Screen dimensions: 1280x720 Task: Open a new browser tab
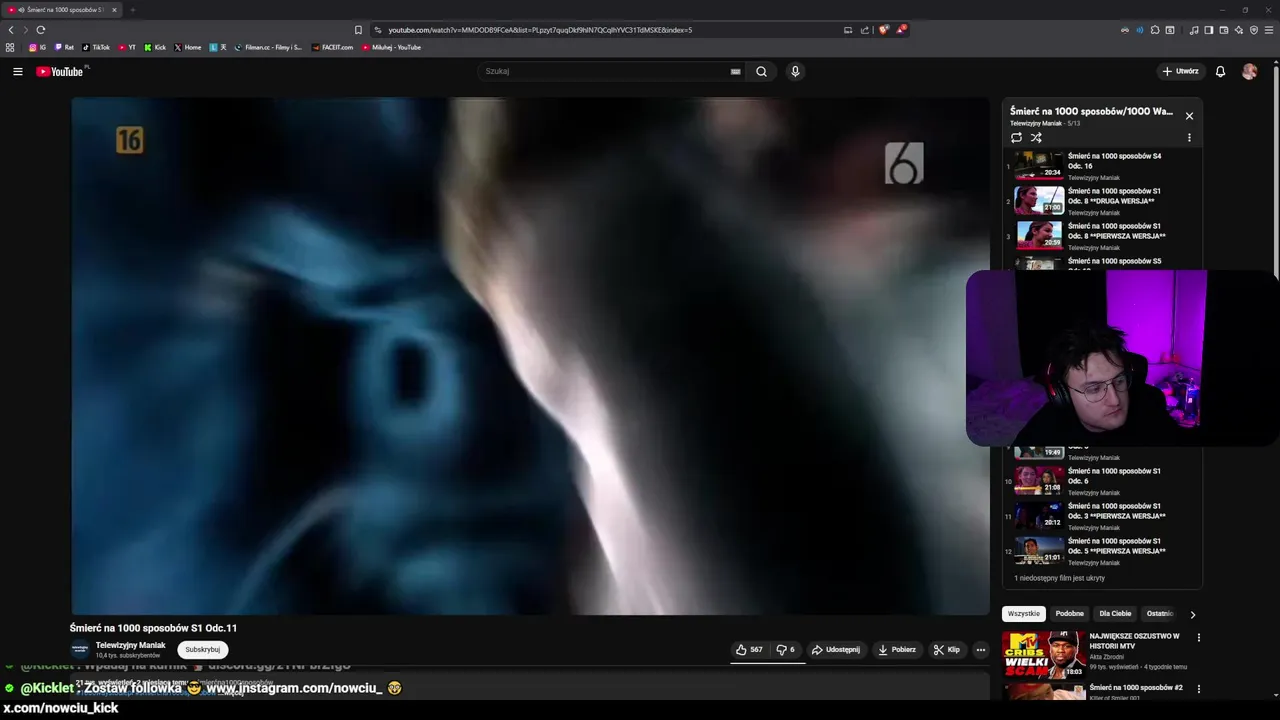[132, 10]
